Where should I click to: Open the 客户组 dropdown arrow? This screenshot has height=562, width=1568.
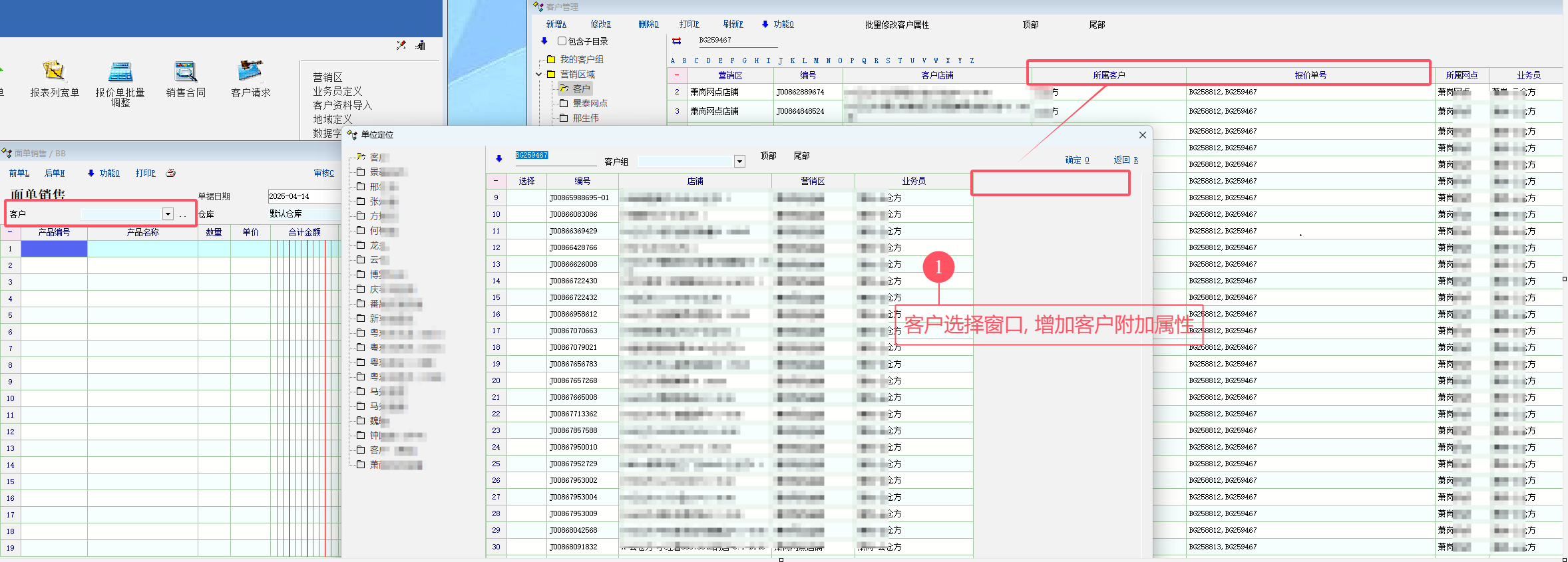[x=739, y=162]
